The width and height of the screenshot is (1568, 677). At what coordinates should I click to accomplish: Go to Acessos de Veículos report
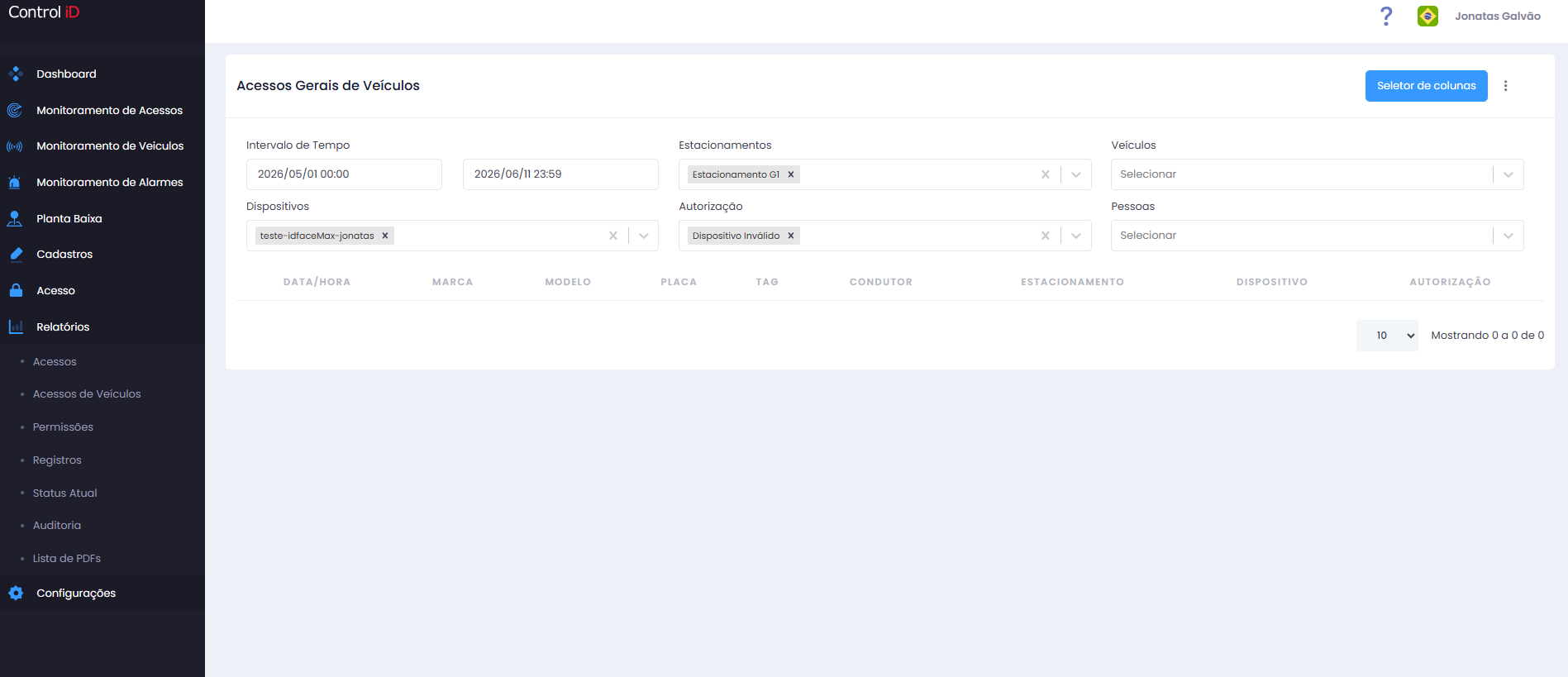[x=87, y=394]
